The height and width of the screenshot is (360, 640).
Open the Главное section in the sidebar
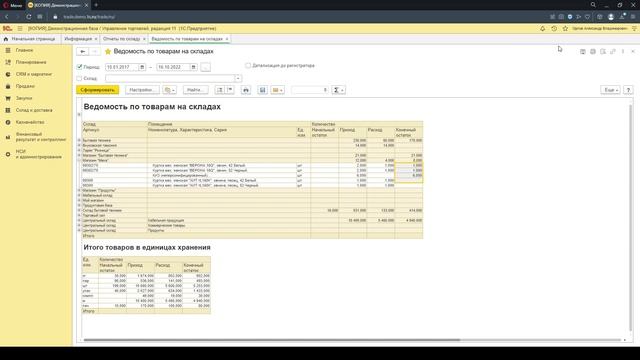click(x=24, y=50)
